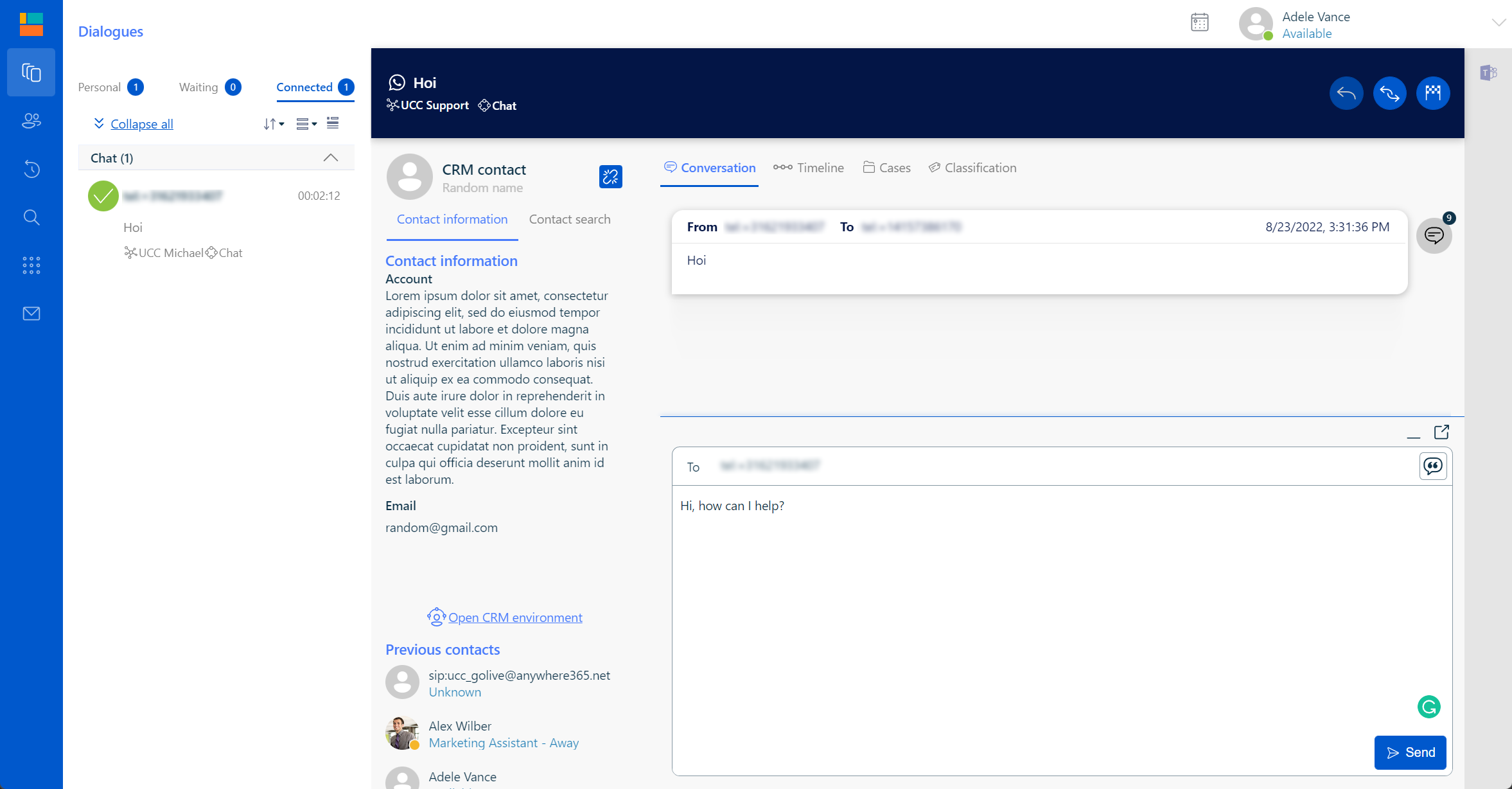Expand the user menu chevron at top right

(1498, 22)
